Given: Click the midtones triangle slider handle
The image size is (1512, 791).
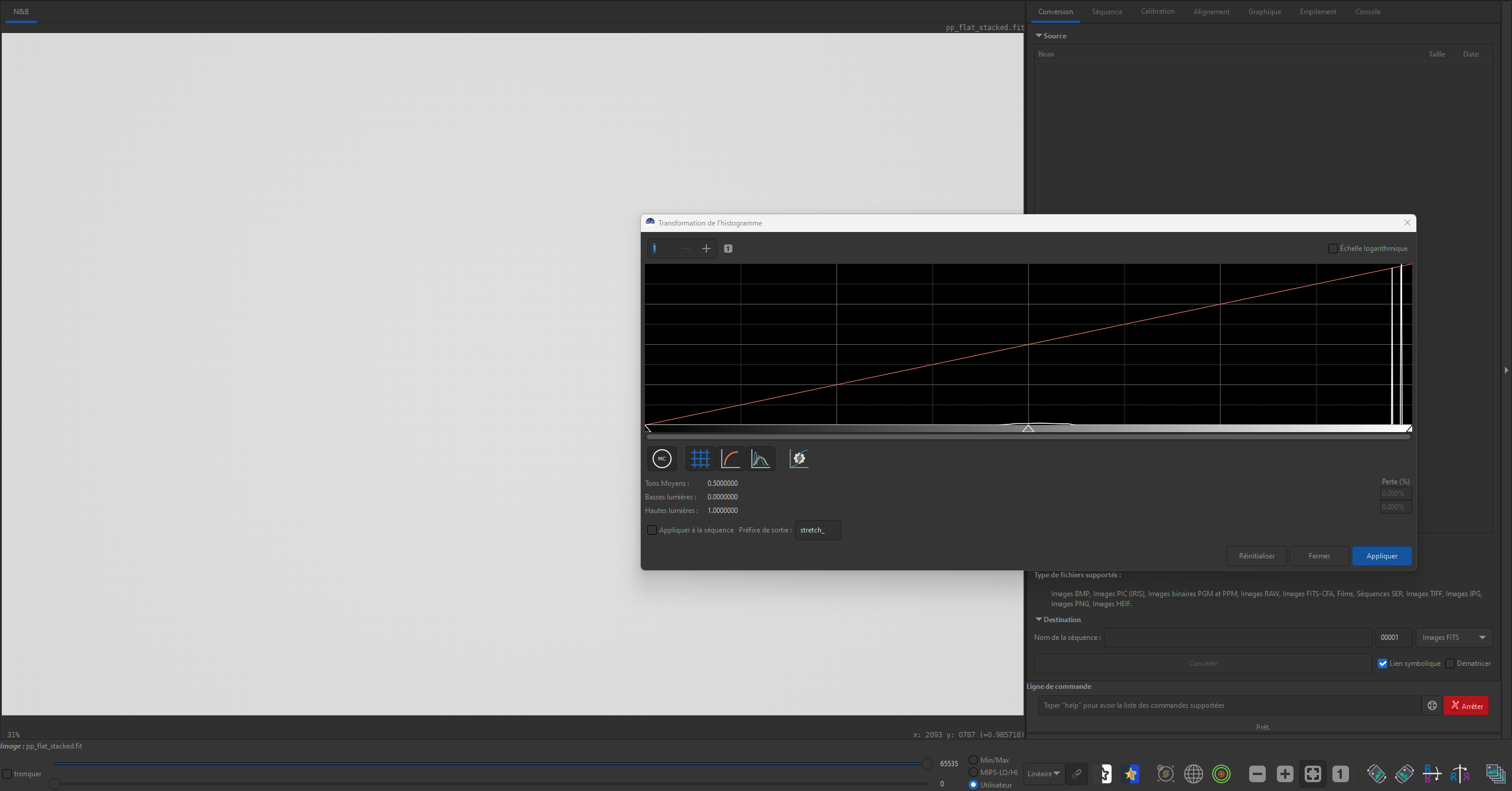Looking at the screenshot, I should (x=1028, y=429).
